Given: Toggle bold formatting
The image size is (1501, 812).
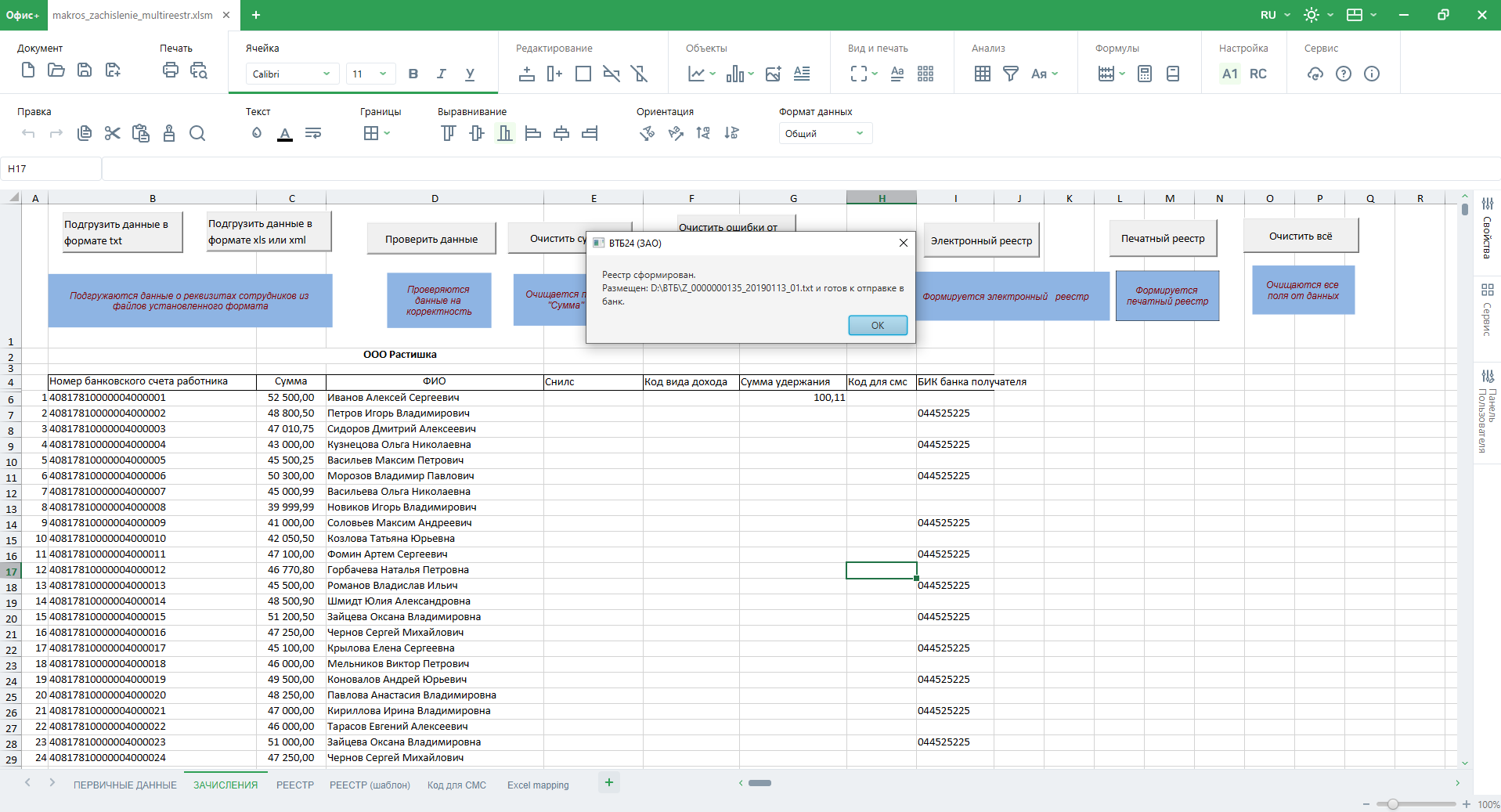Looking at the screenshot, I should (413, 74).
